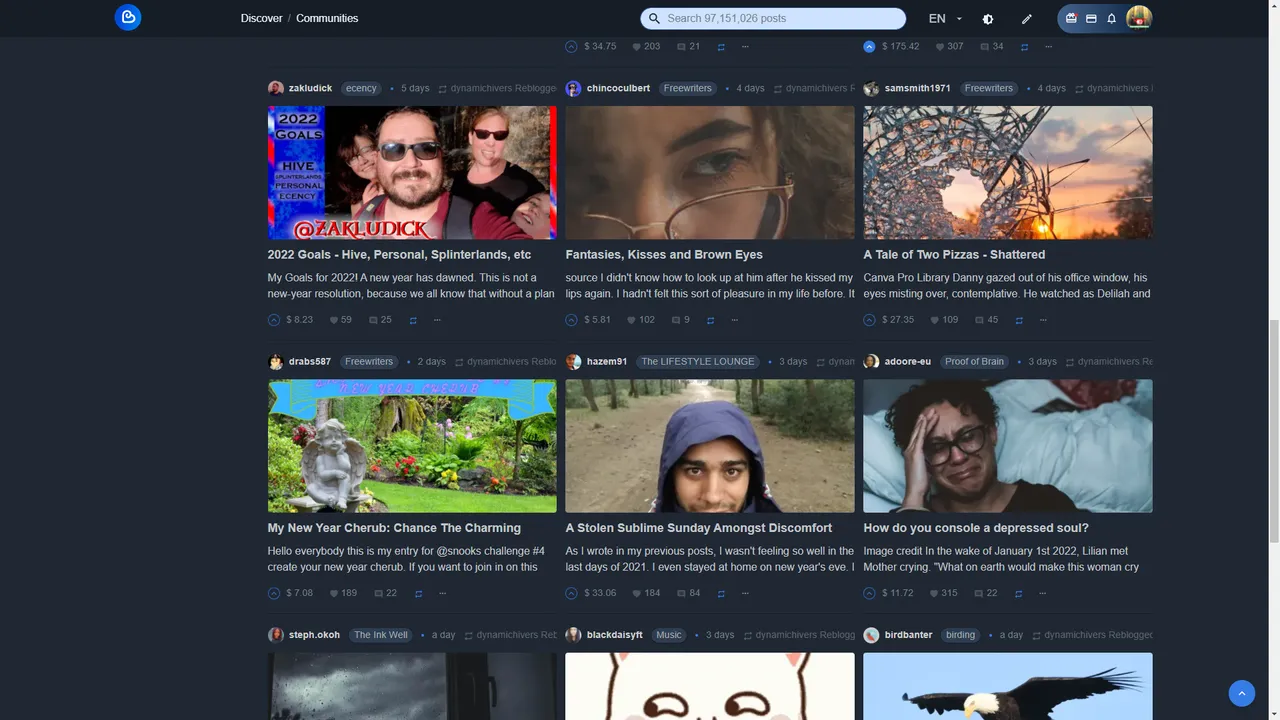Show 315 voters on depressed soul post
Viewport: 1280px width, 720px height.
pos(943,593)
